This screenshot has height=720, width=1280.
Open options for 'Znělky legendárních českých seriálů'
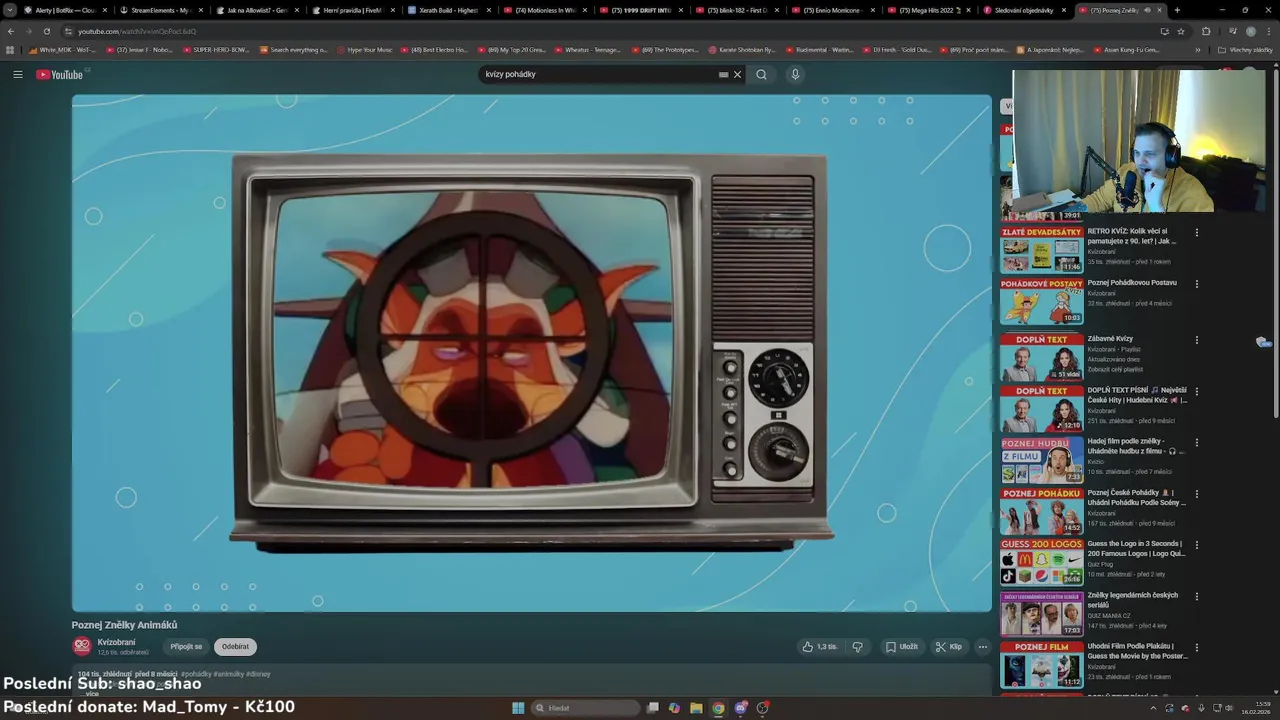coord(1197,596)
